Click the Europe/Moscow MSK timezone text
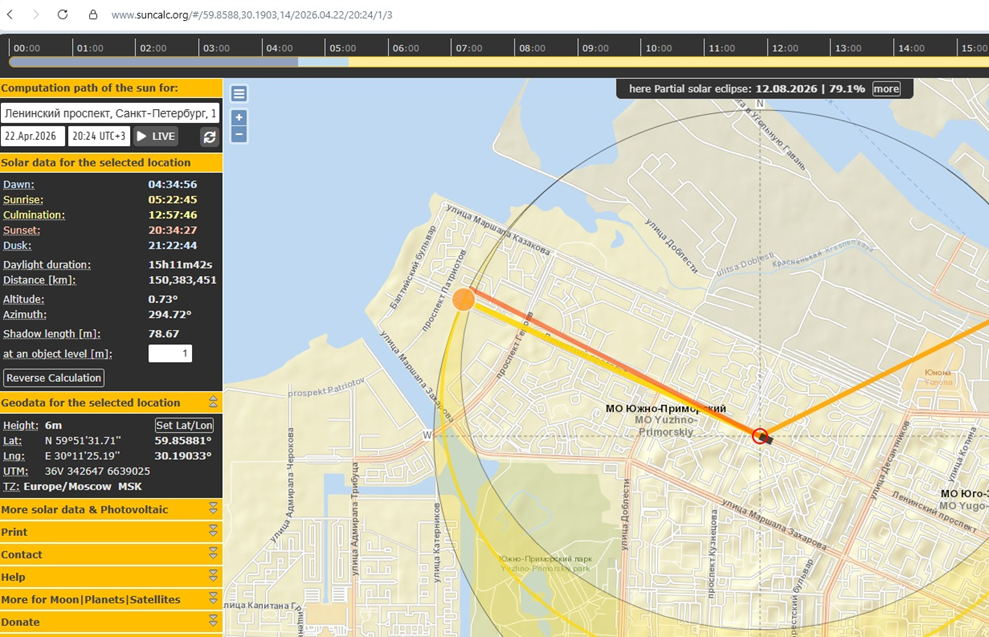Screen dimensions: 989x637 coord(83,486)
